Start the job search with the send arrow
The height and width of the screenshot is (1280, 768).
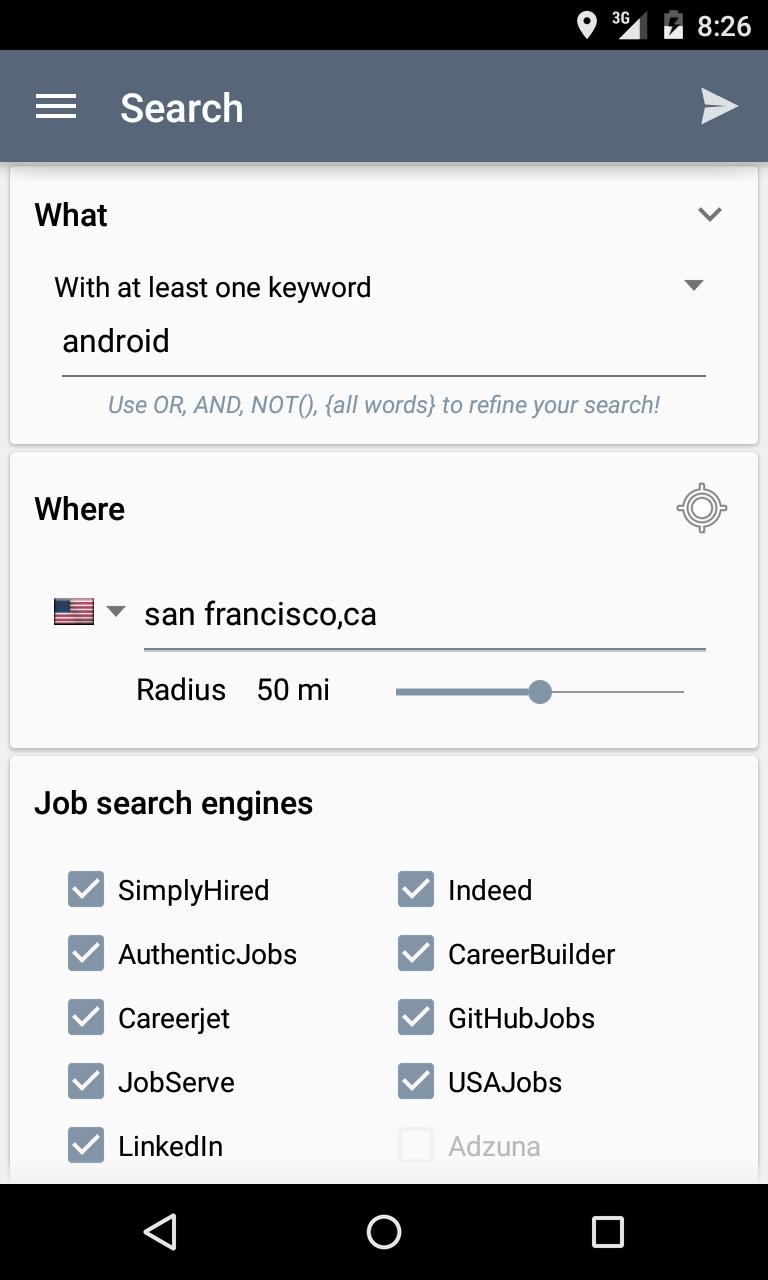pos(719,106)
